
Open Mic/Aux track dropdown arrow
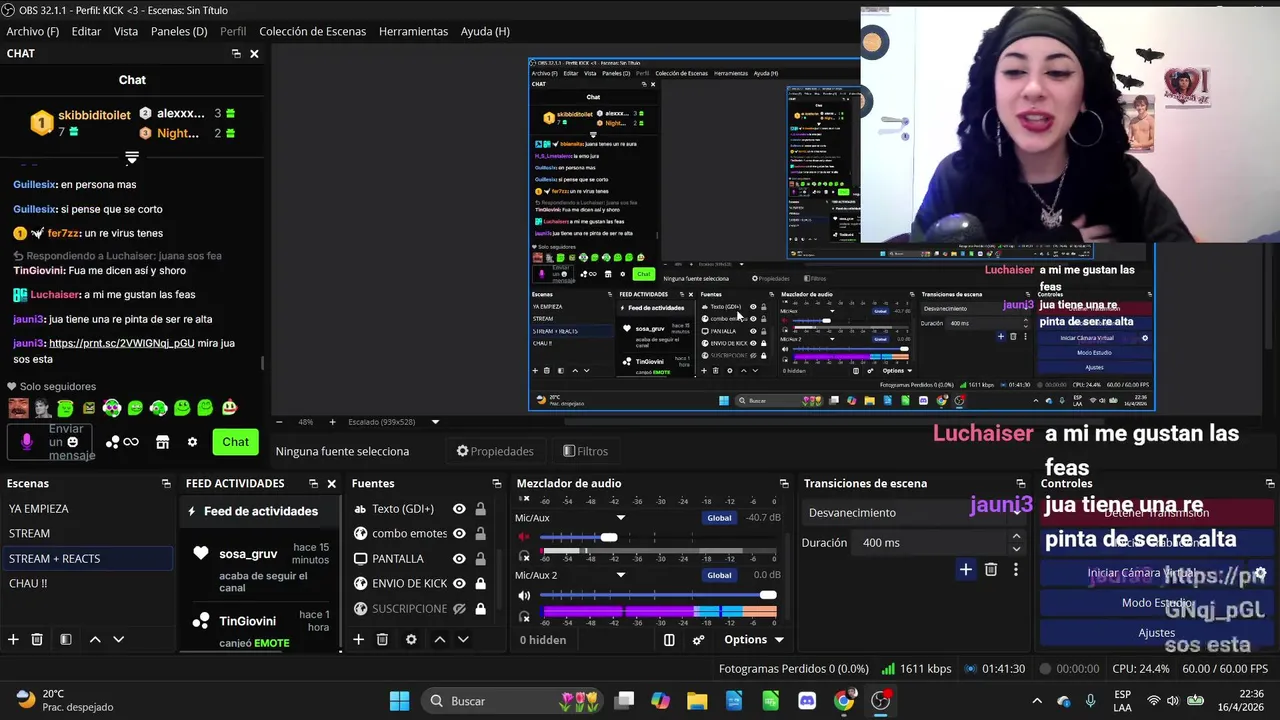(x=621, y=518)
